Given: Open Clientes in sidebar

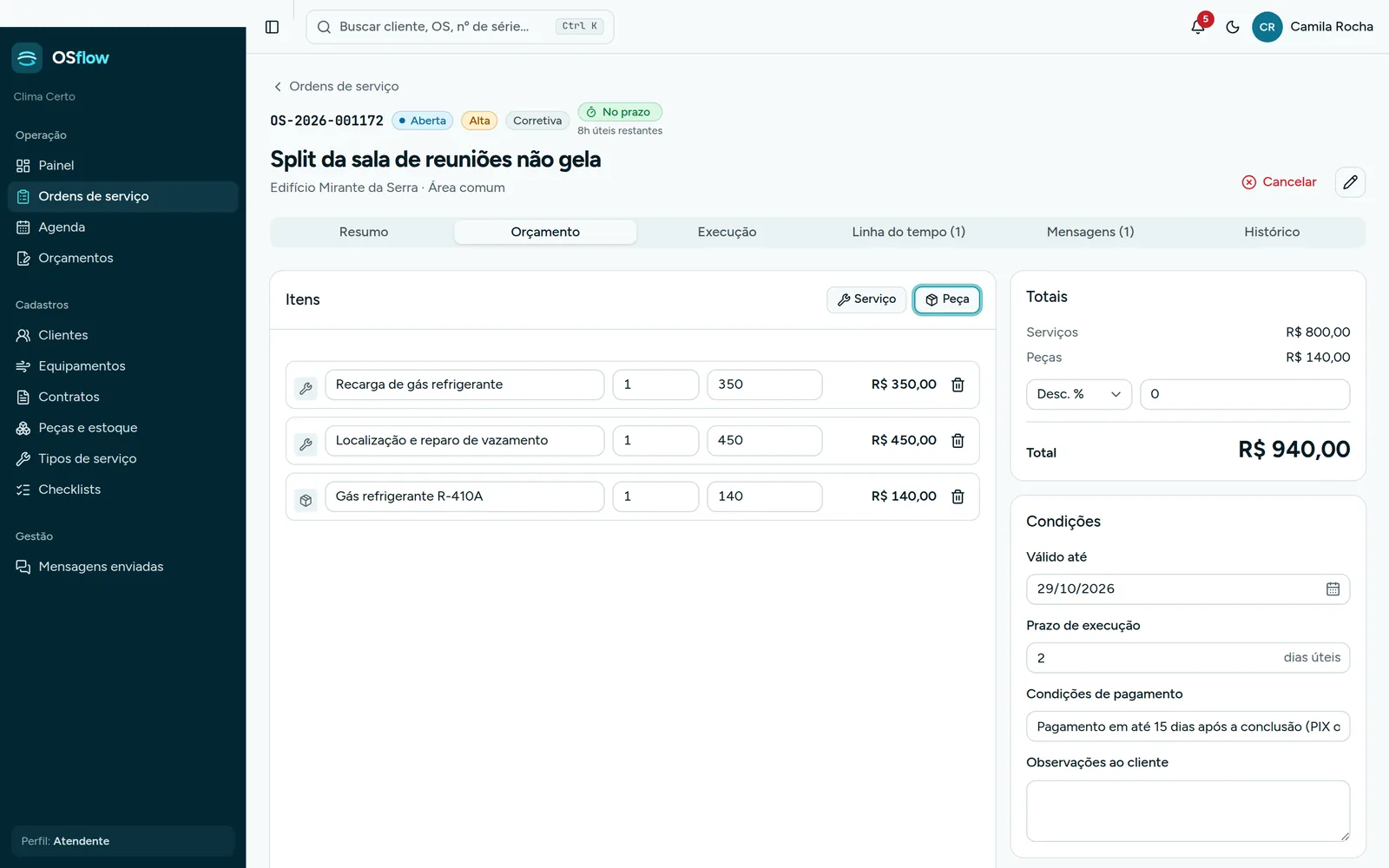Looking at the screenshot, I should pyautogui.click(x=123, y=335).
